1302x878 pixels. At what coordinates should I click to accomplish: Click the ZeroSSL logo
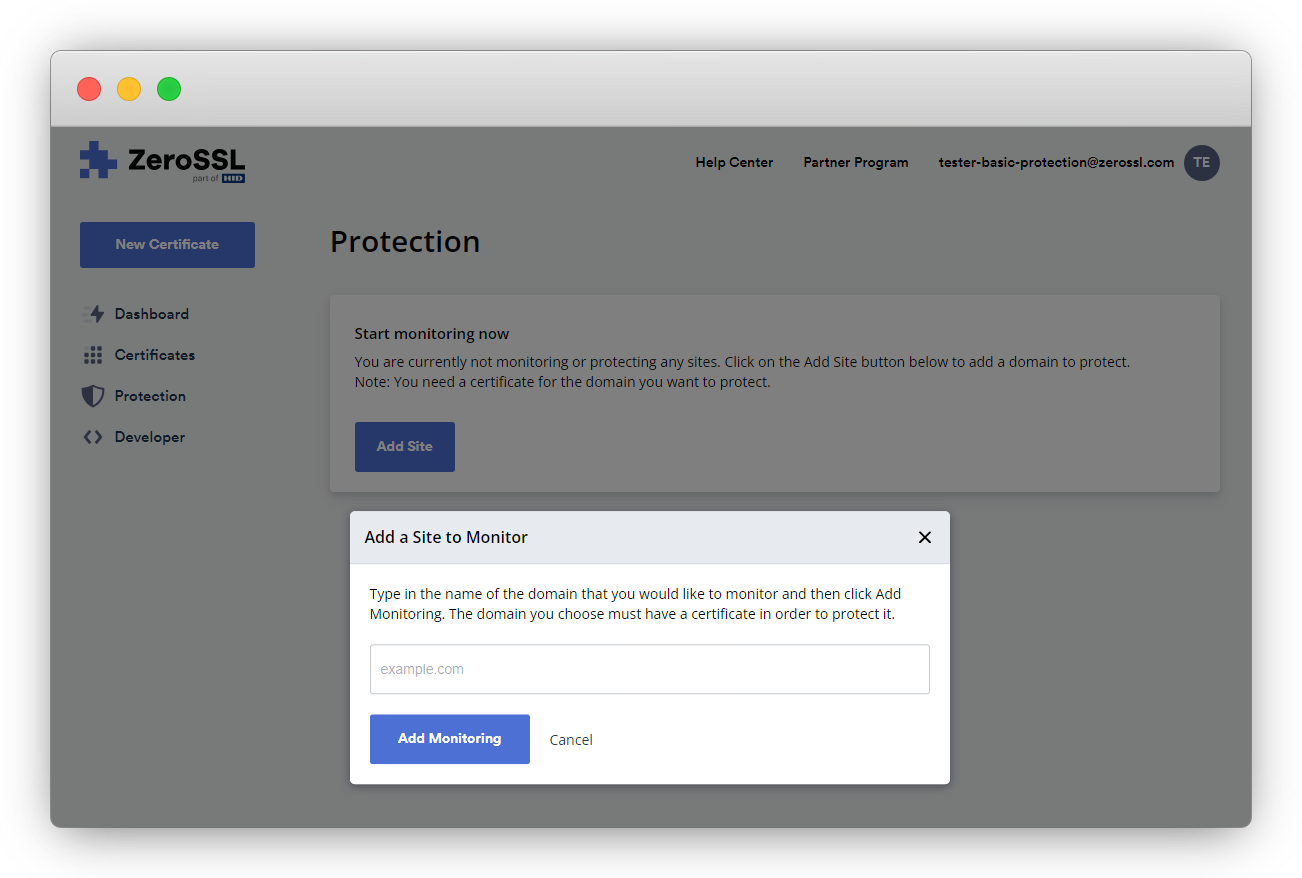(163, 162)
